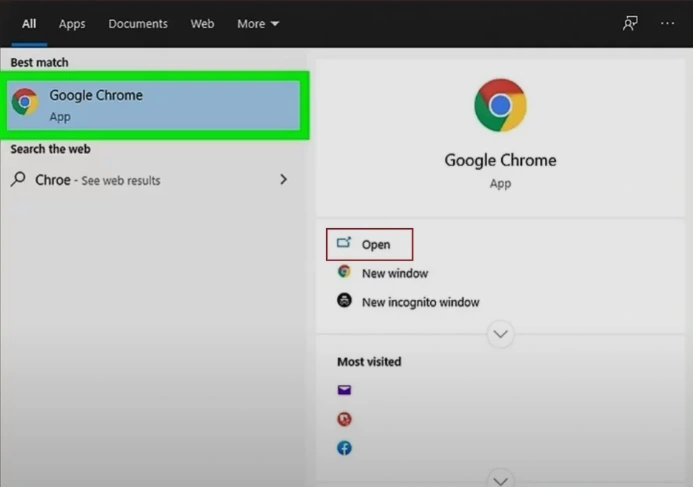Click 'Chroe - See web results' suggestion
The width and height of the screenshot is (693, 487).
(149, 180)
